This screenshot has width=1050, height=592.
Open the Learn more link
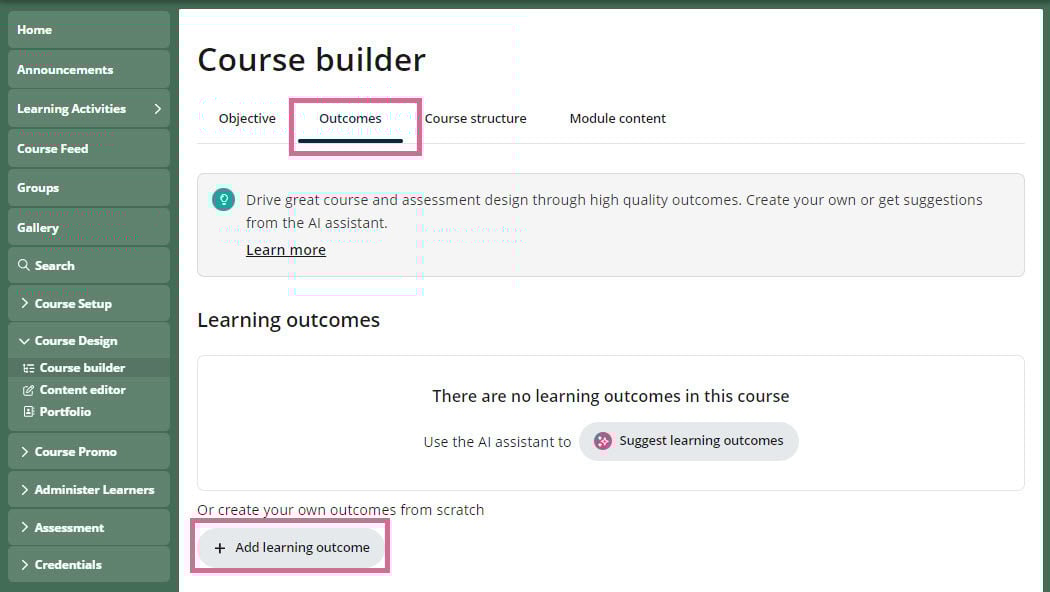point(285,249)
